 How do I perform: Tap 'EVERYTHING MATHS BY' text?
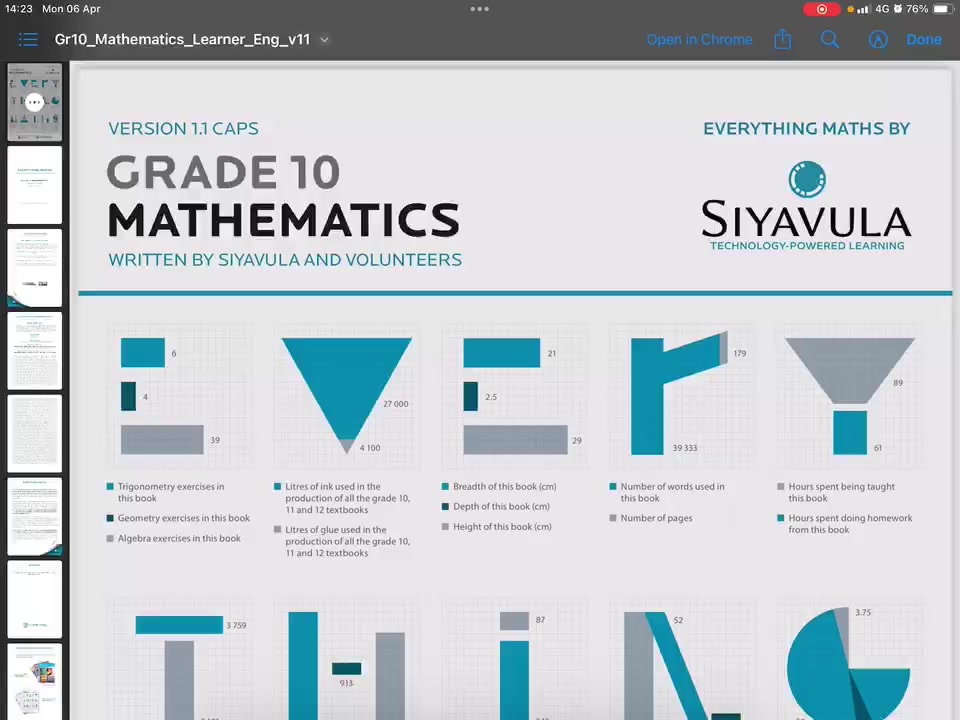pyautogui.click(x=806, y=129)
